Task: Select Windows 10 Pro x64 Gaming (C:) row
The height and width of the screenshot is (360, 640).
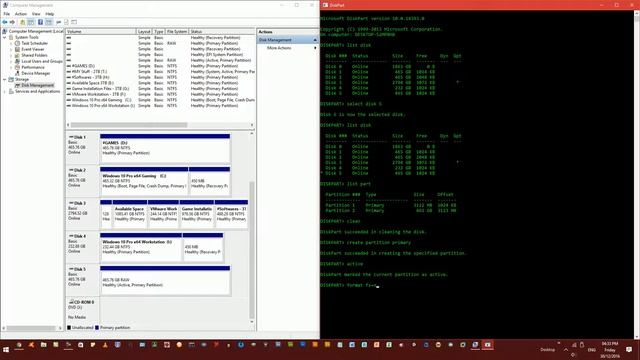Action: (160, 100)
